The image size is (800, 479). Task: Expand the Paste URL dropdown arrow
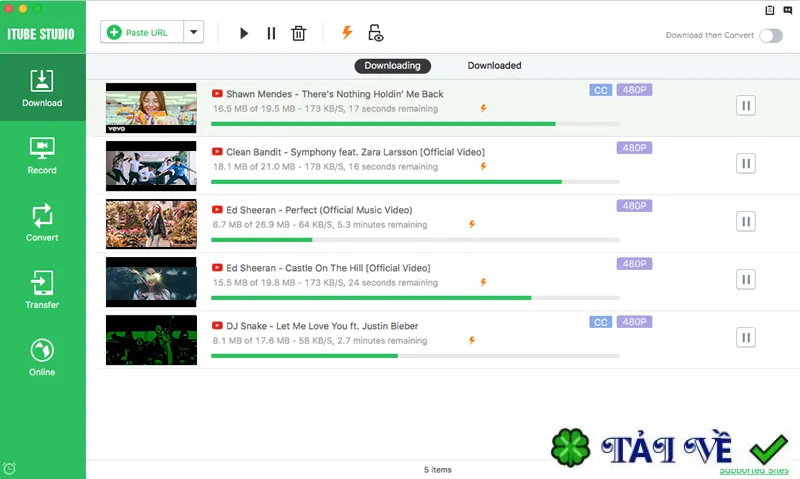(193, 32)
